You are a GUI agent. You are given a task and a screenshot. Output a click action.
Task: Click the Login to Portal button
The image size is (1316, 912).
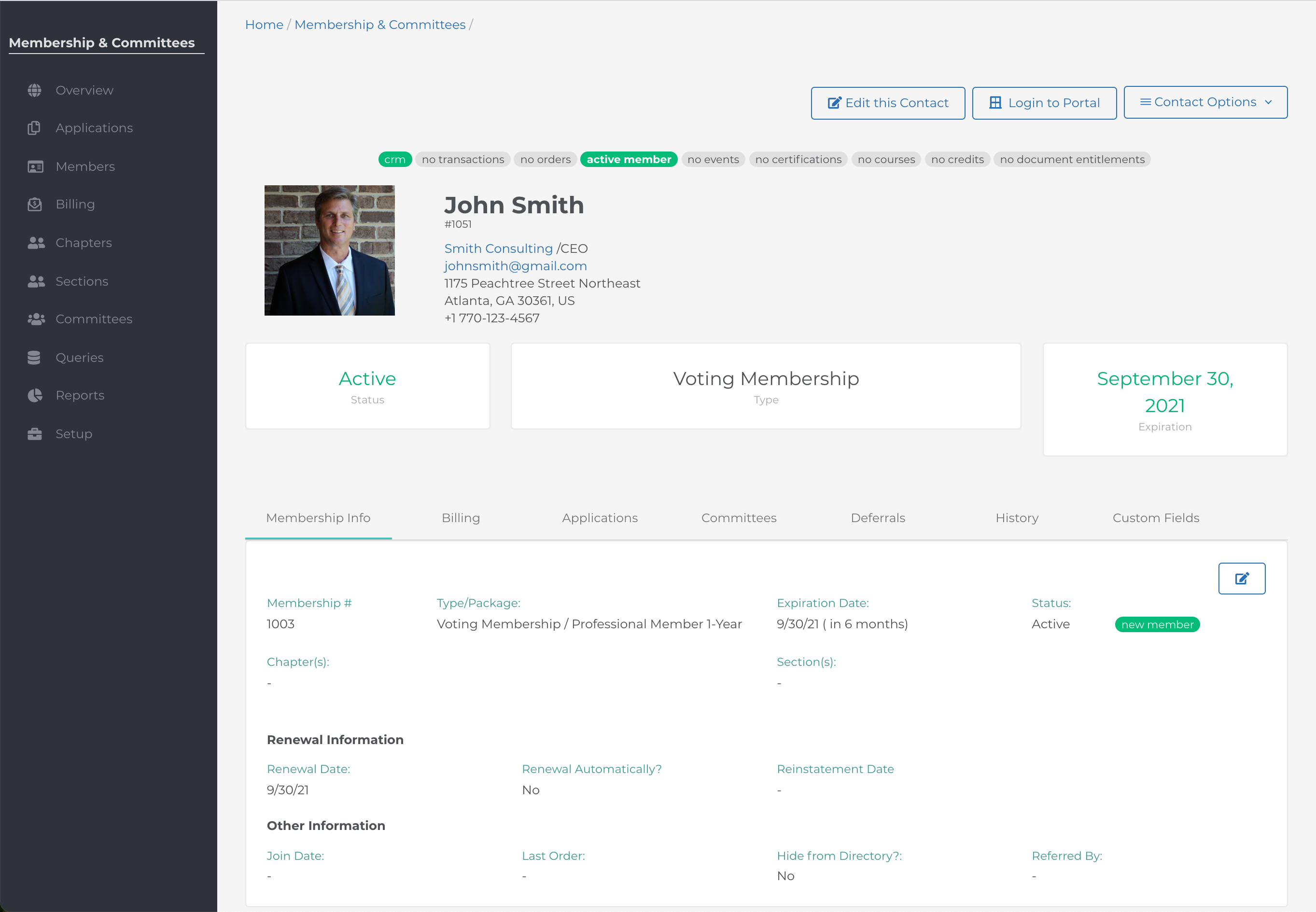(x=1044, y=103)
